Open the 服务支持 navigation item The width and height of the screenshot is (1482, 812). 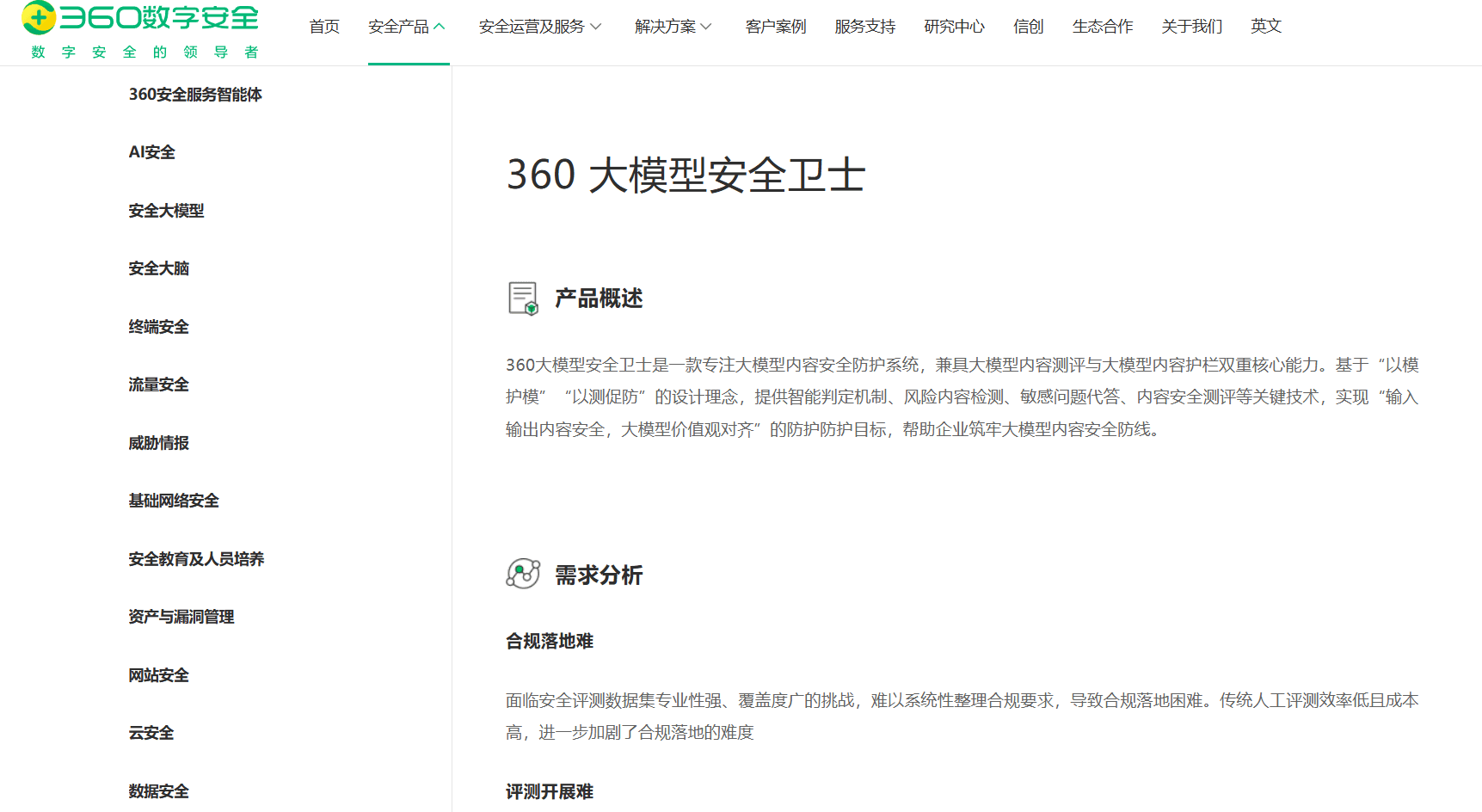(x=865, y=27)
